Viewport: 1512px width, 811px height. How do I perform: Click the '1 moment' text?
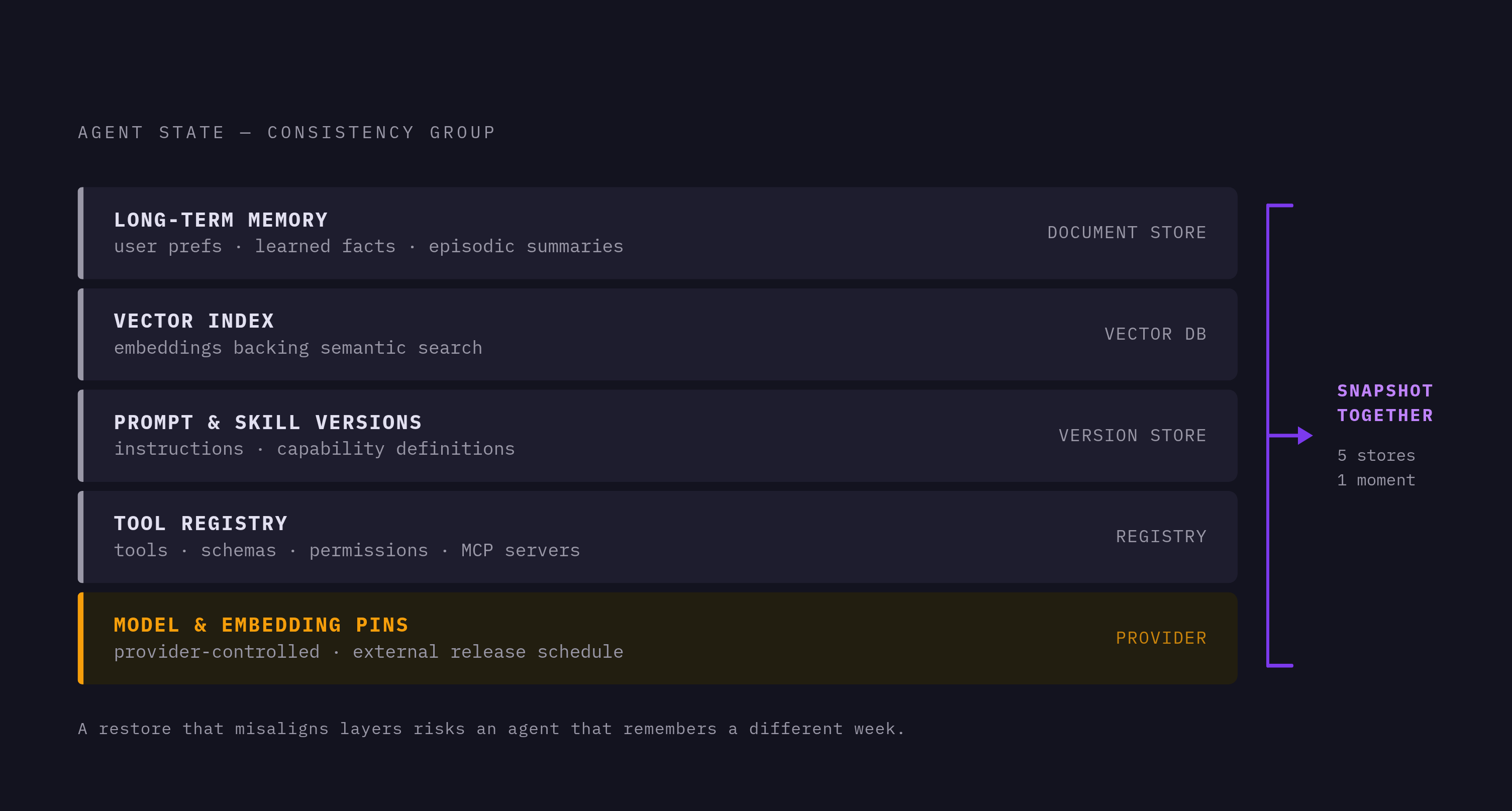pos(1376,480)
